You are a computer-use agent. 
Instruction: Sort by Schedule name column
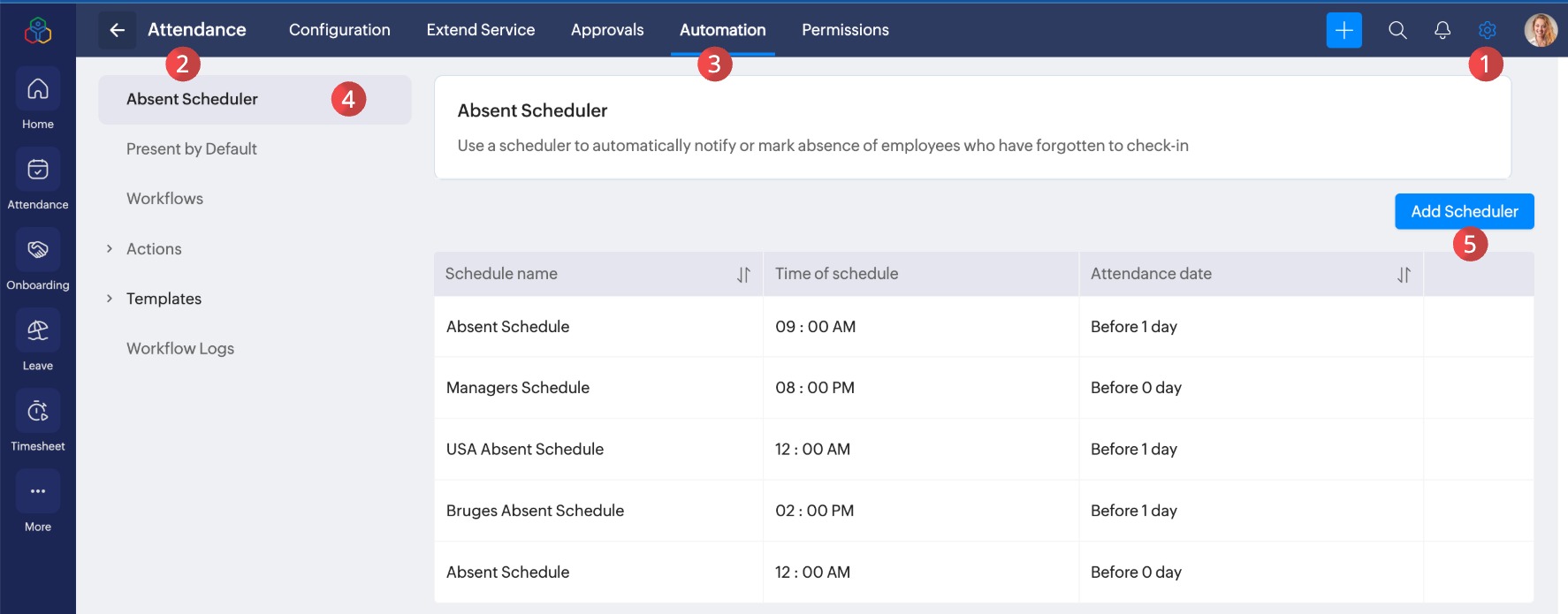(743, 275)
